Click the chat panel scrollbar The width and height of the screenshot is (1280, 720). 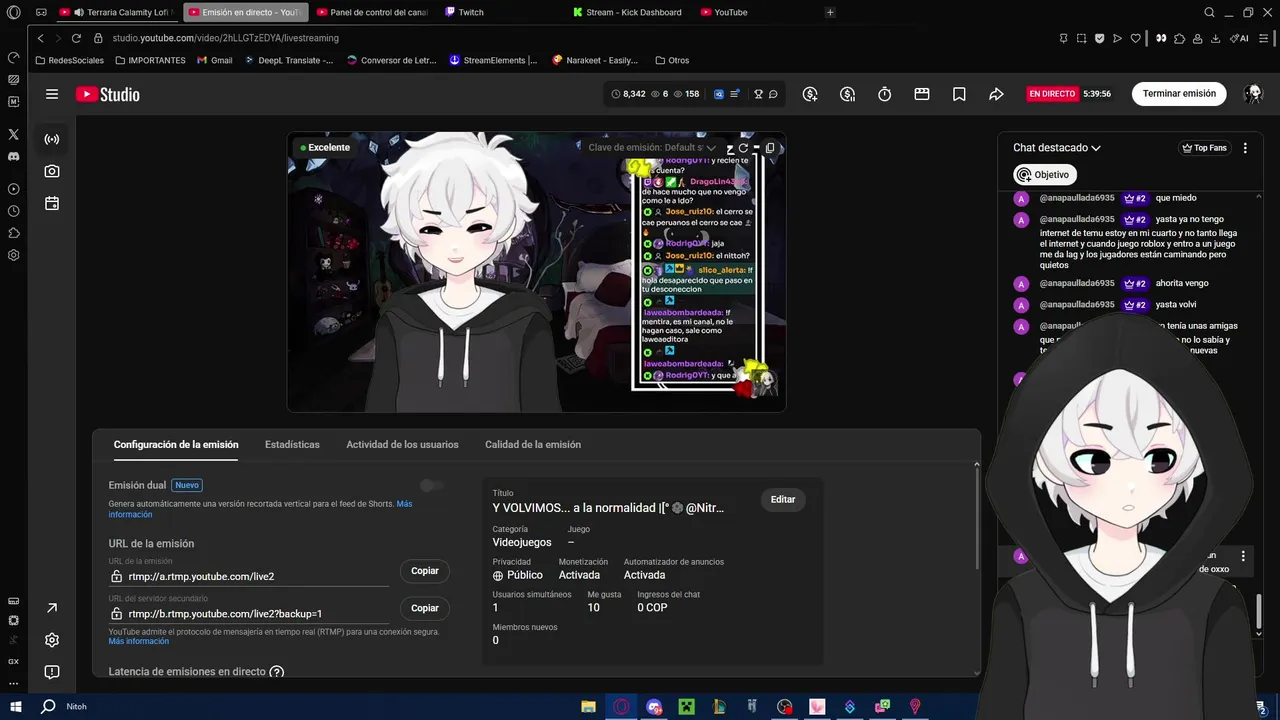(1259, 611)
